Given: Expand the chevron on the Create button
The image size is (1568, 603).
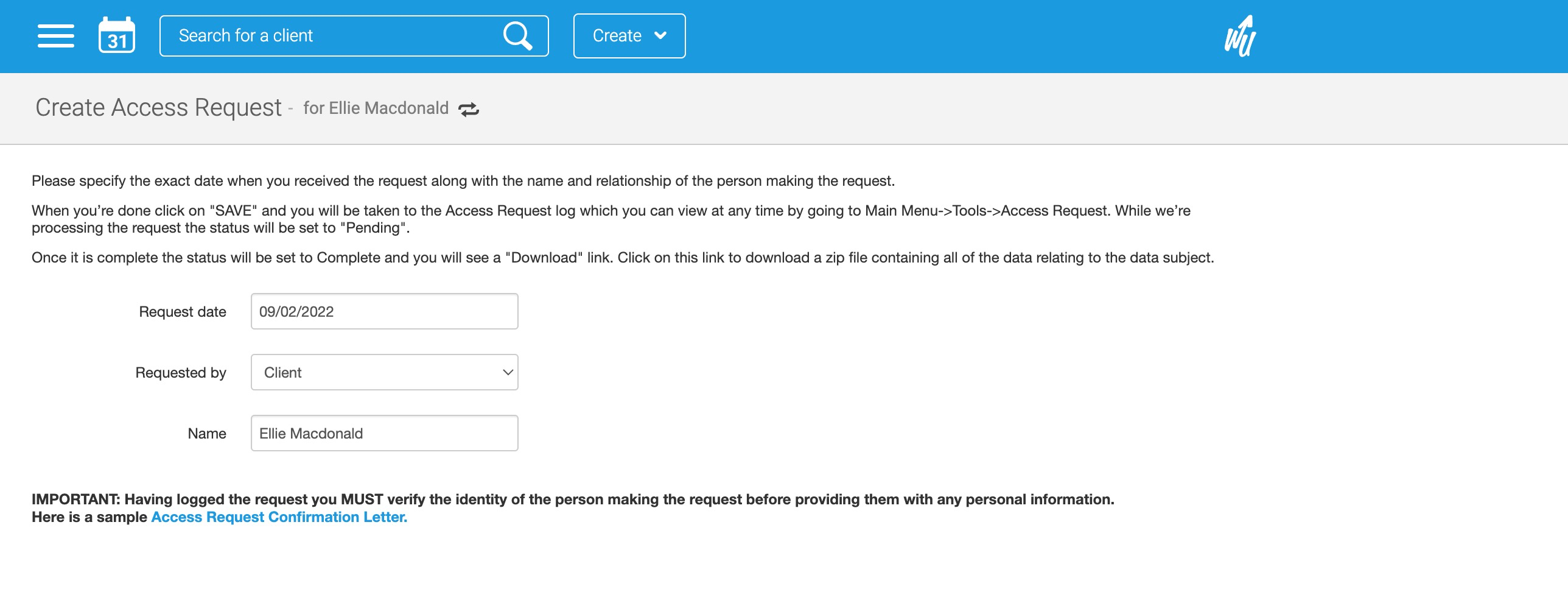Looking at the screenshot, I should click(x=661, y=35).
